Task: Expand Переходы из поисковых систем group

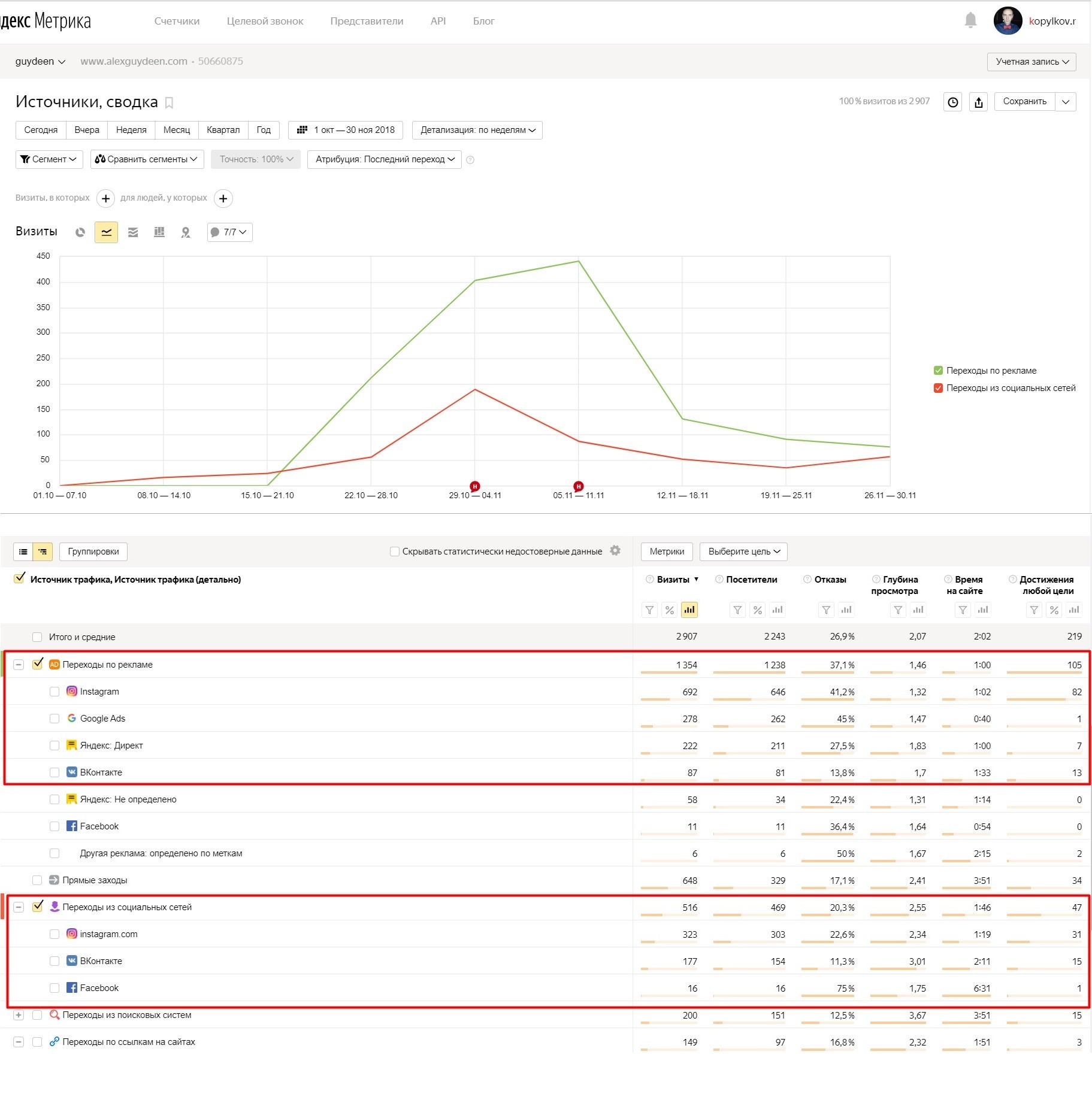Action: [x=19, y=1015]
